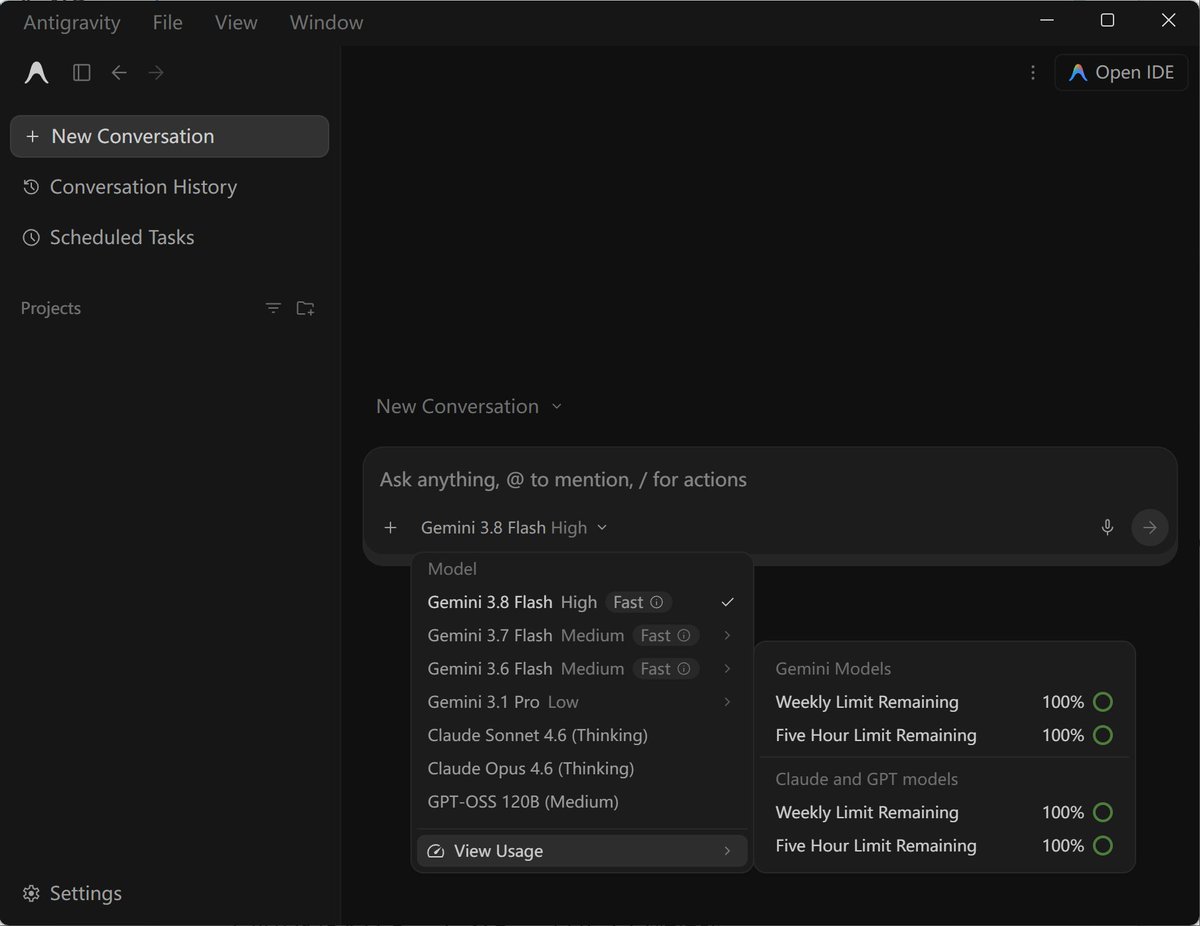Screen dimensions: 1200x926
Task: Select Claude Opus 4.6 (Thinking) model
Action: pos(582,768)
